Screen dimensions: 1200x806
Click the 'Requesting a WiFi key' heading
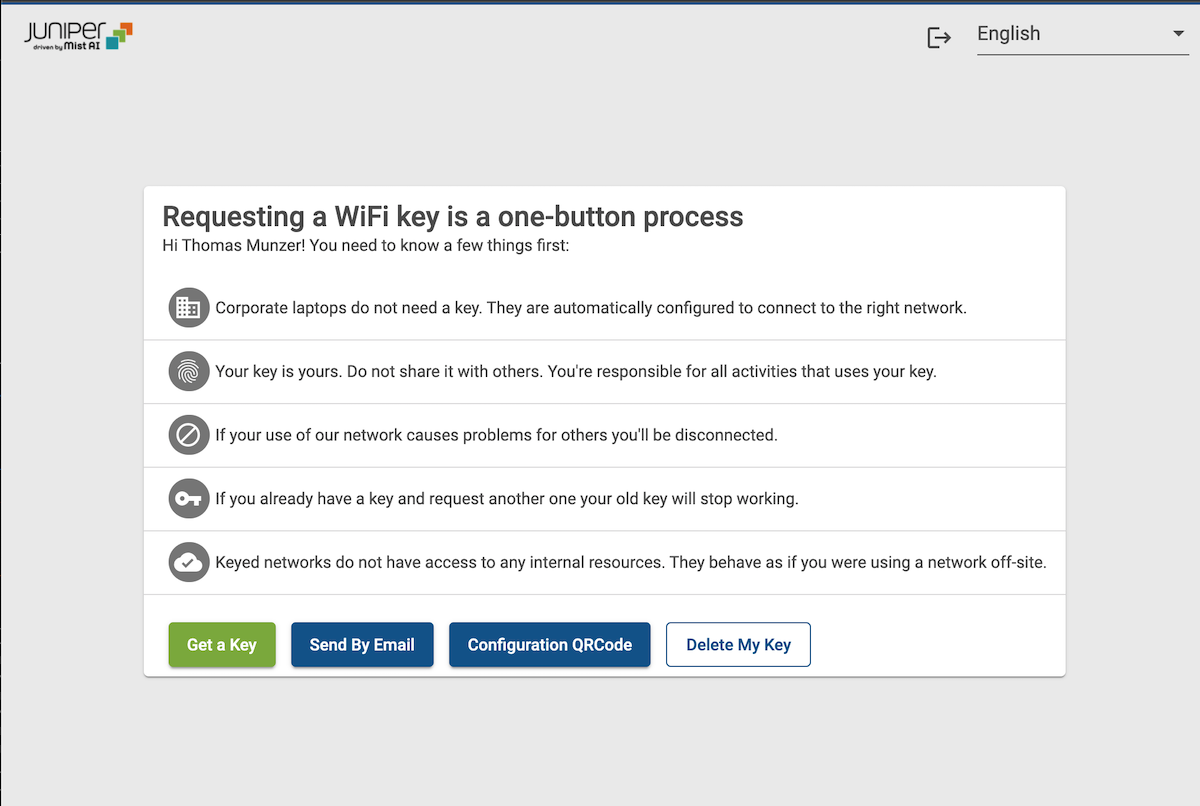(x=453, y=217)
